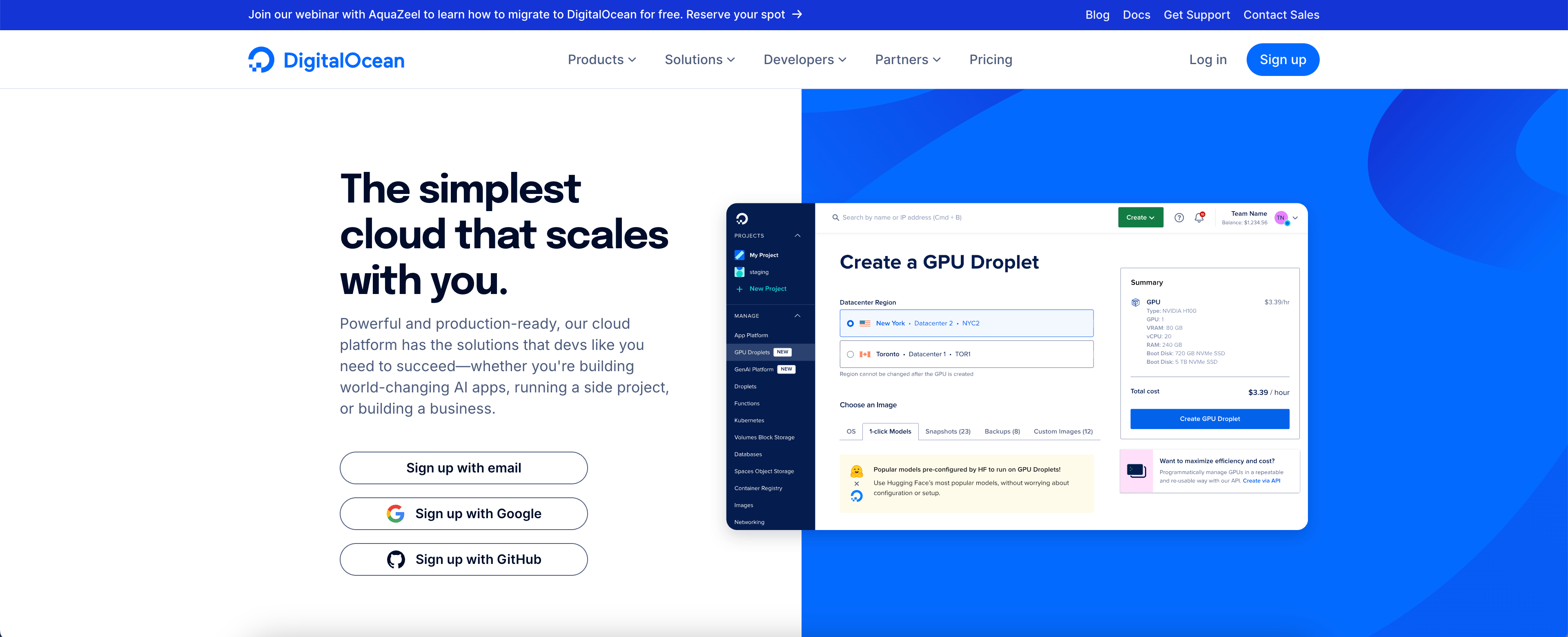The image size is (1568, 637).
Task: Click Sign up with GitHub button
Action: pos(463,559)
